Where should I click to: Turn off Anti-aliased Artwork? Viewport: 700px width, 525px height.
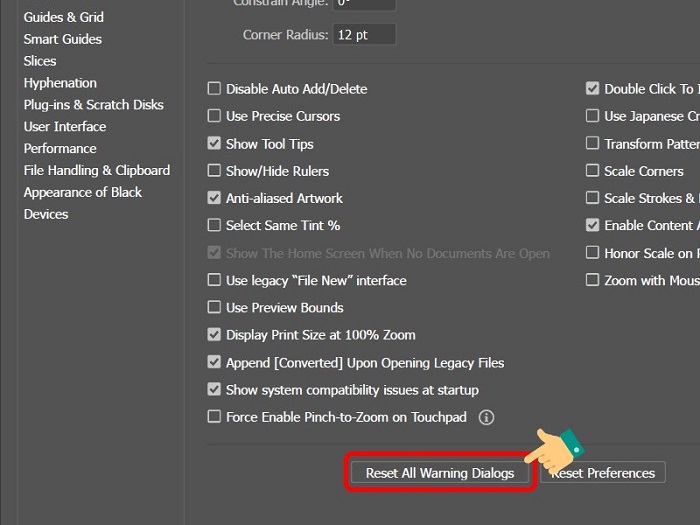[214, 198]
